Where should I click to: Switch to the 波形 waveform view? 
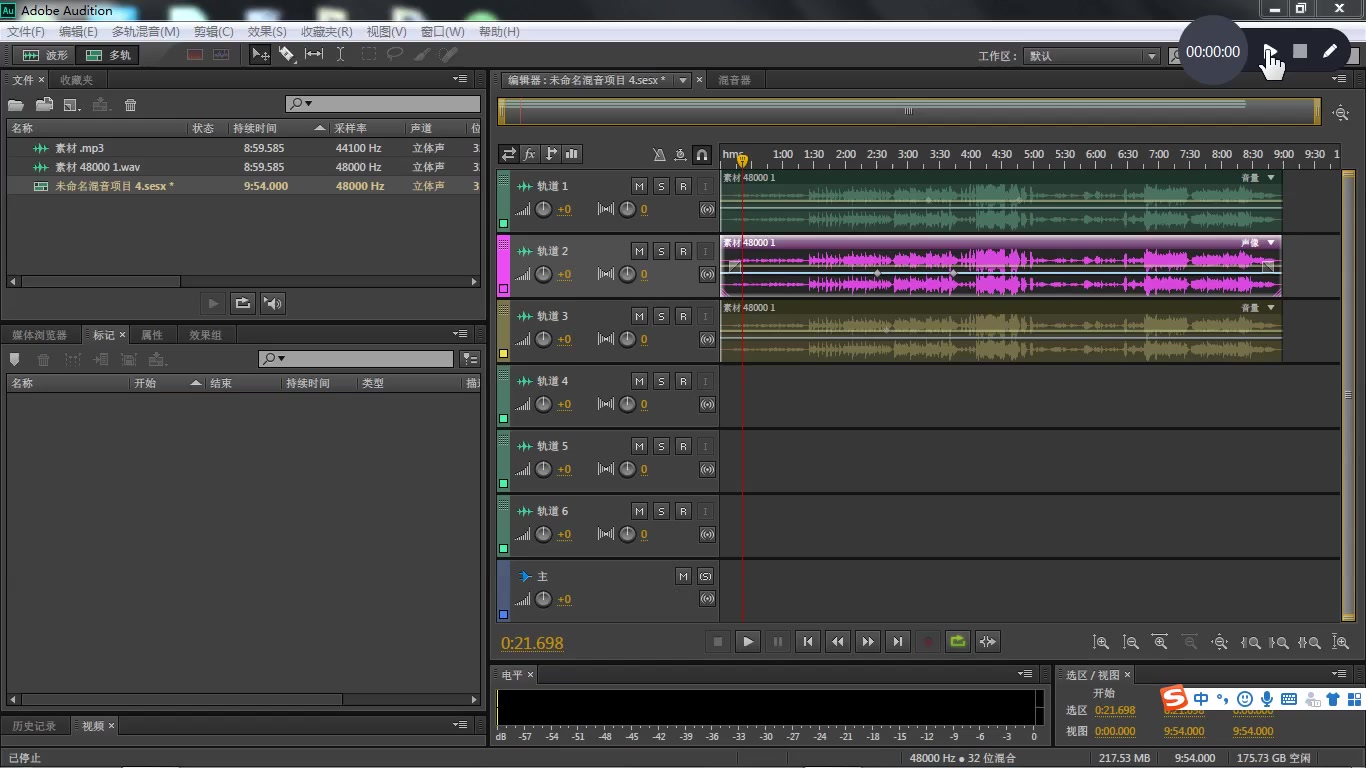click(x=45, y=55)
